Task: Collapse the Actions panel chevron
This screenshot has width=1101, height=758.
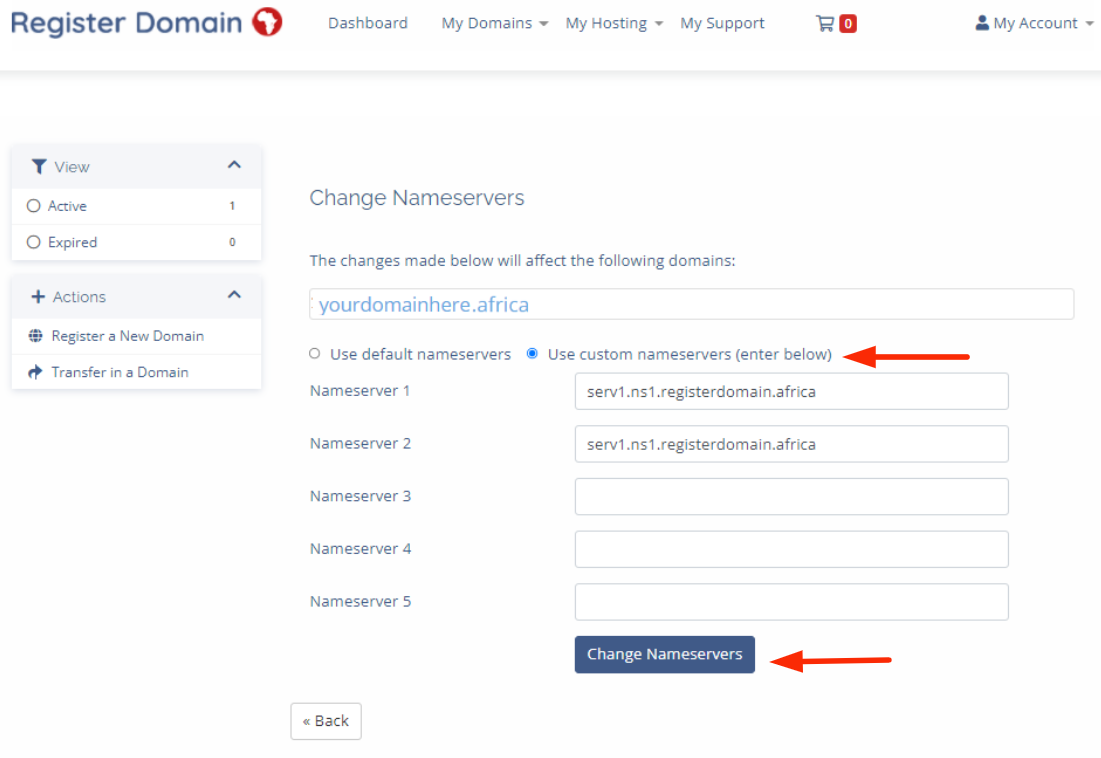Action: (234, 296)
